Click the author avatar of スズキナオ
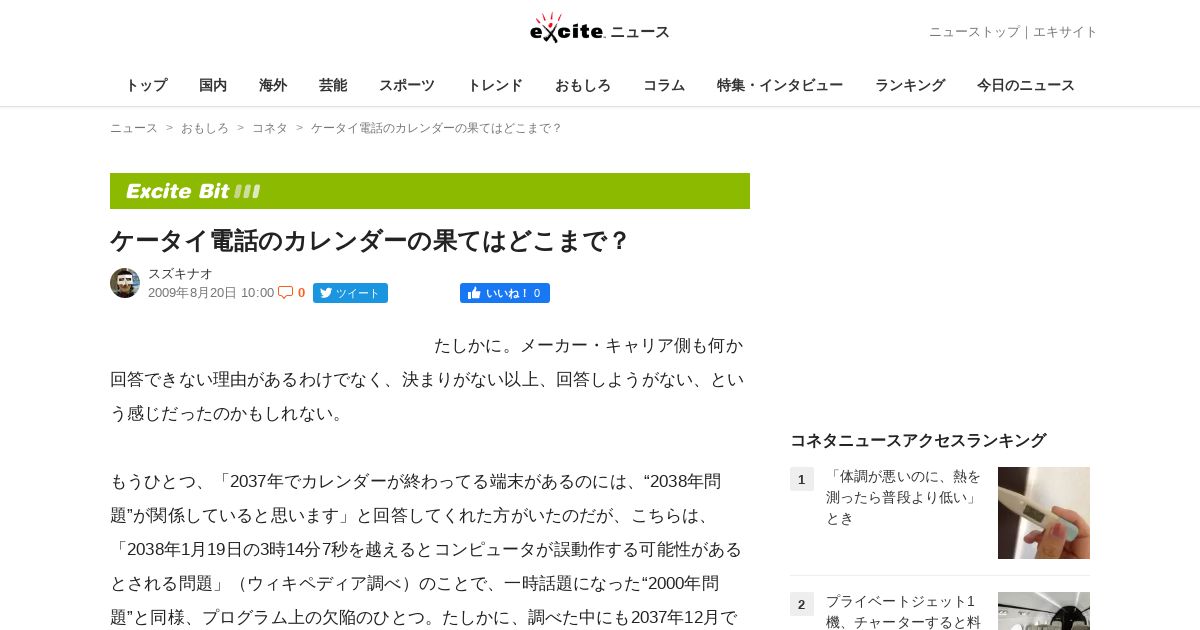 pyautogui.click(x=125, y=283)
